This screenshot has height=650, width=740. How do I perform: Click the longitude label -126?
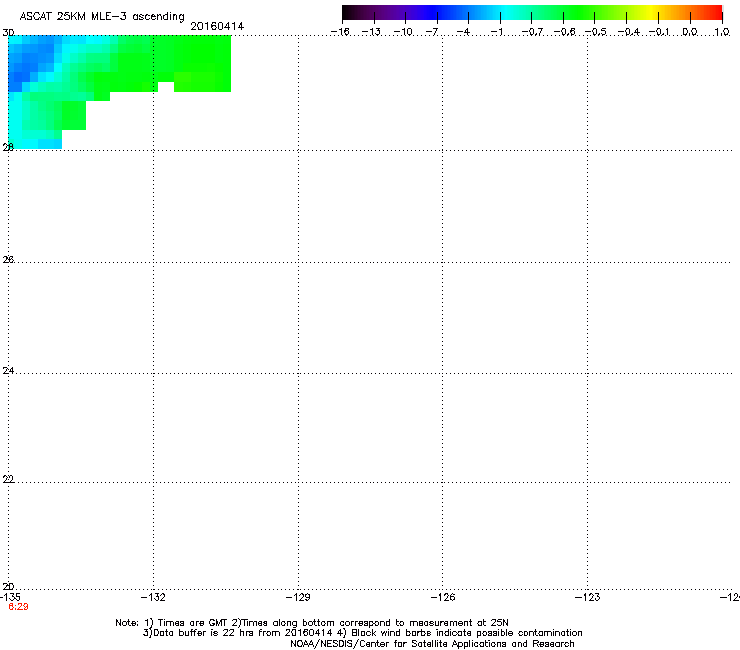click(443, 597)
